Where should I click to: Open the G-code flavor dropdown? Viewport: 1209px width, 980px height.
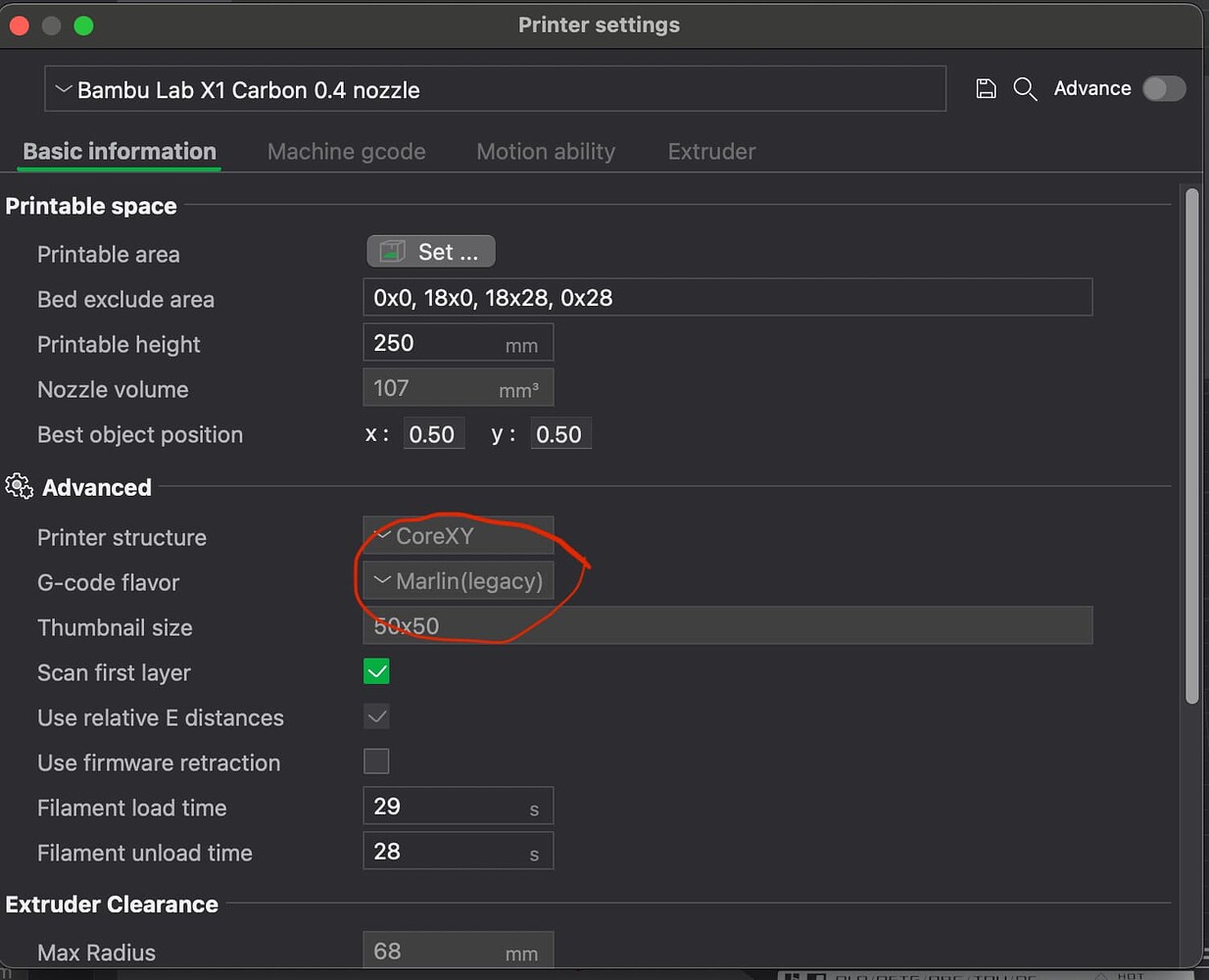point(458,581)
